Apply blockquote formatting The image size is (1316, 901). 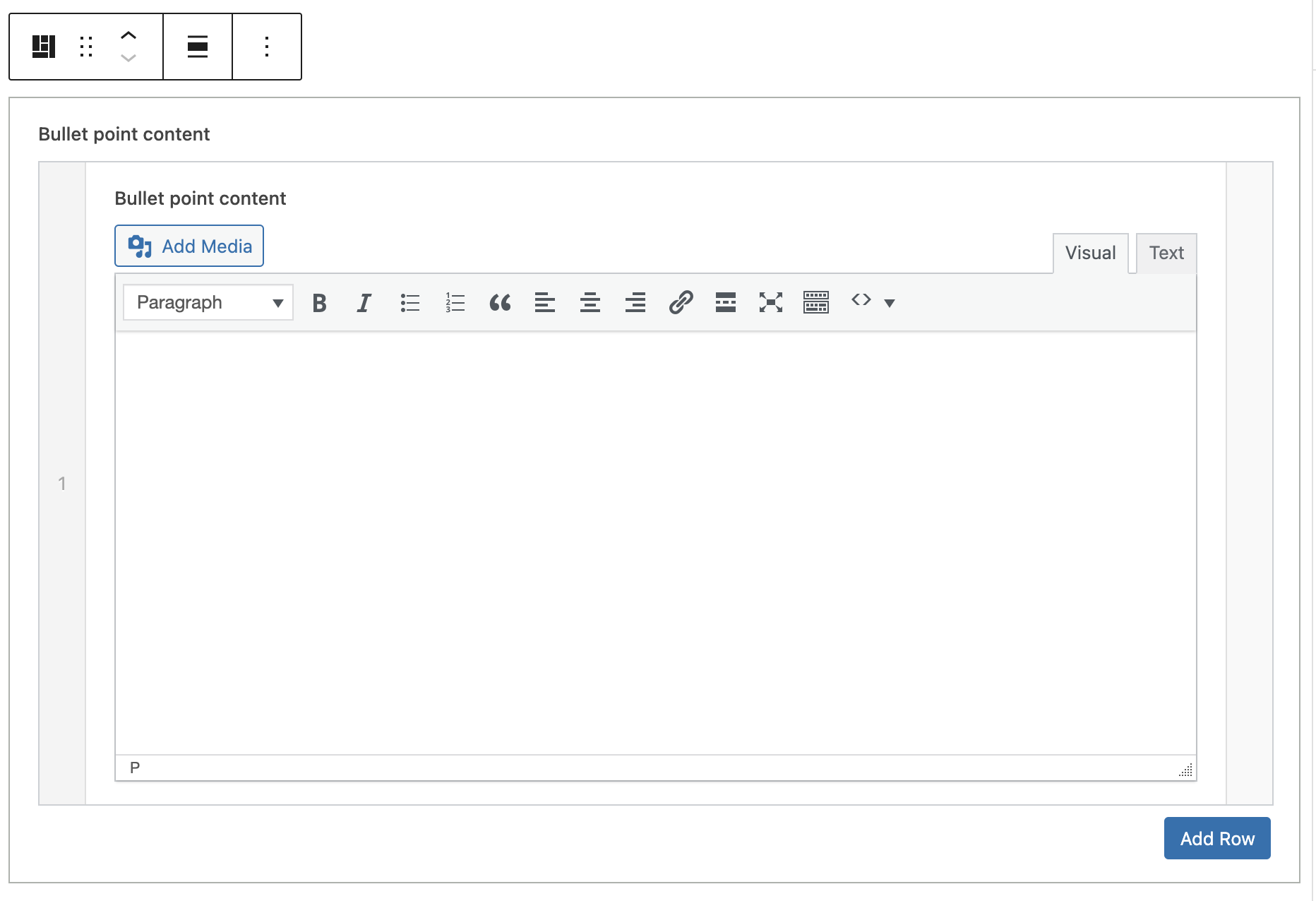pyautogui.click(x=500, y=303)
